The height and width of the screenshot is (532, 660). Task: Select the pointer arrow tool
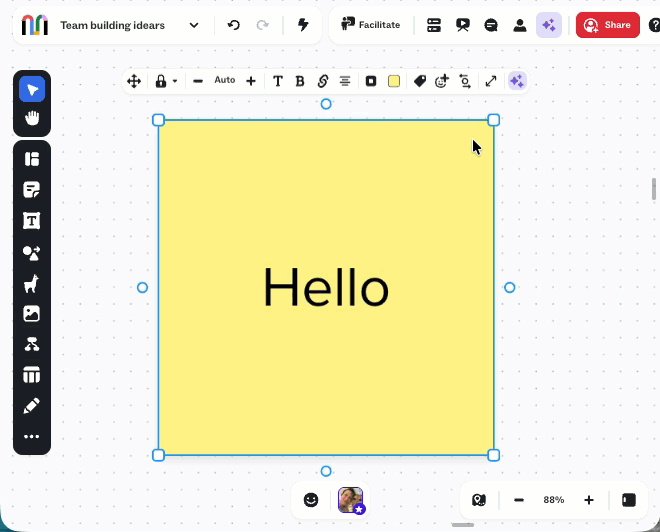[x=32, y=89]
